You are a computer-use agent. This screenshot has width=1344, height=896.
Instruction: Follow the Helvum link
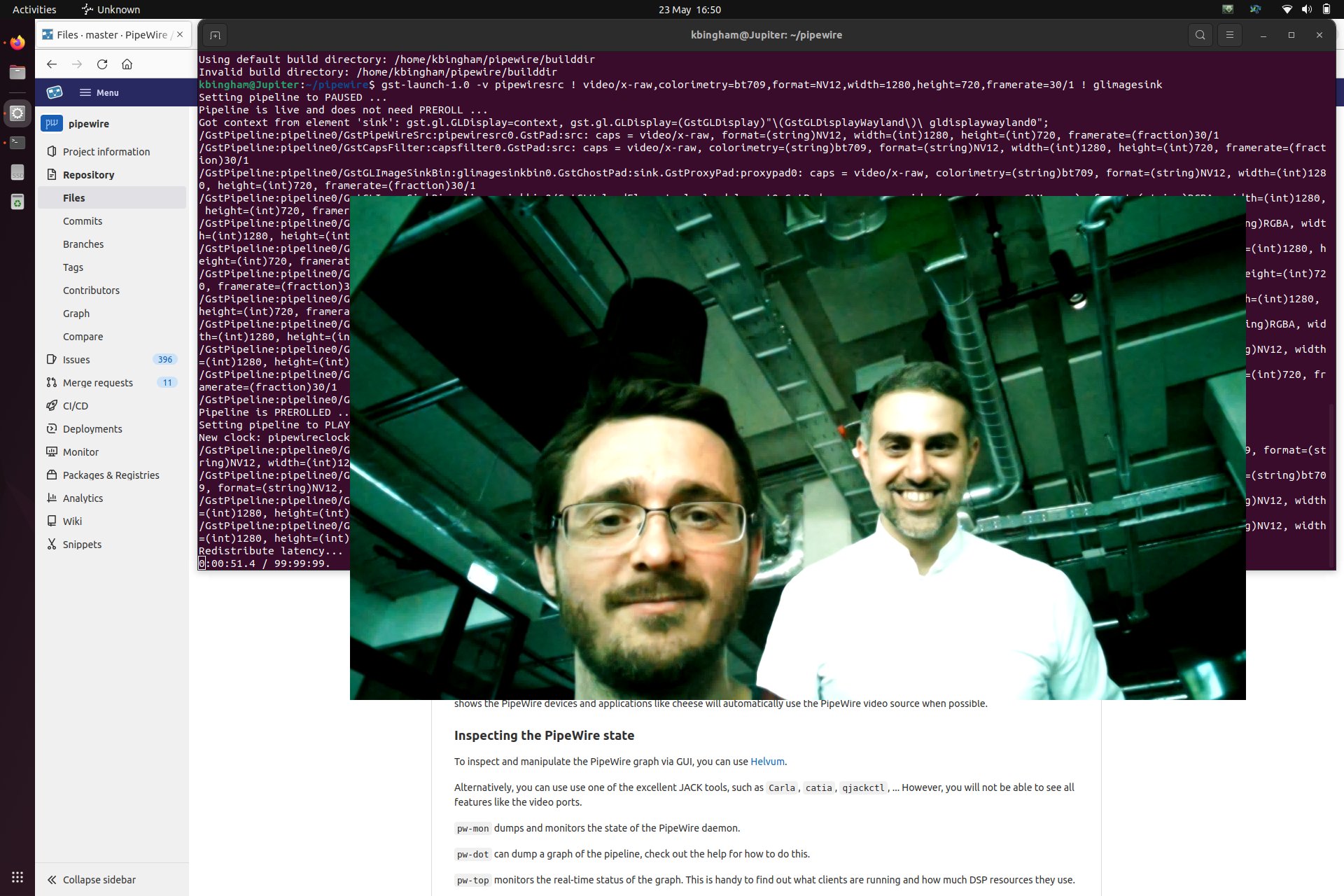pyautogui.click(x=767, y=762)
